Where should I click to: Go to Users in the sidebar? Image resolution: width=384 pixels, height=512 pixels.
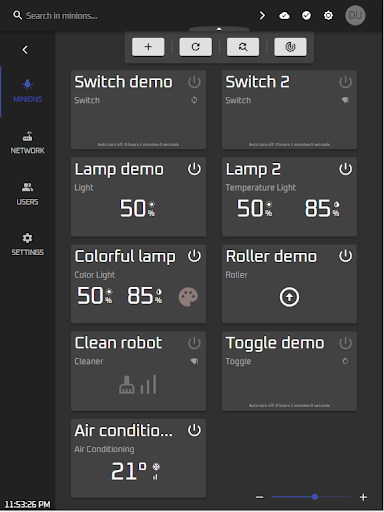pyautogui.click(x=27, y=194)
